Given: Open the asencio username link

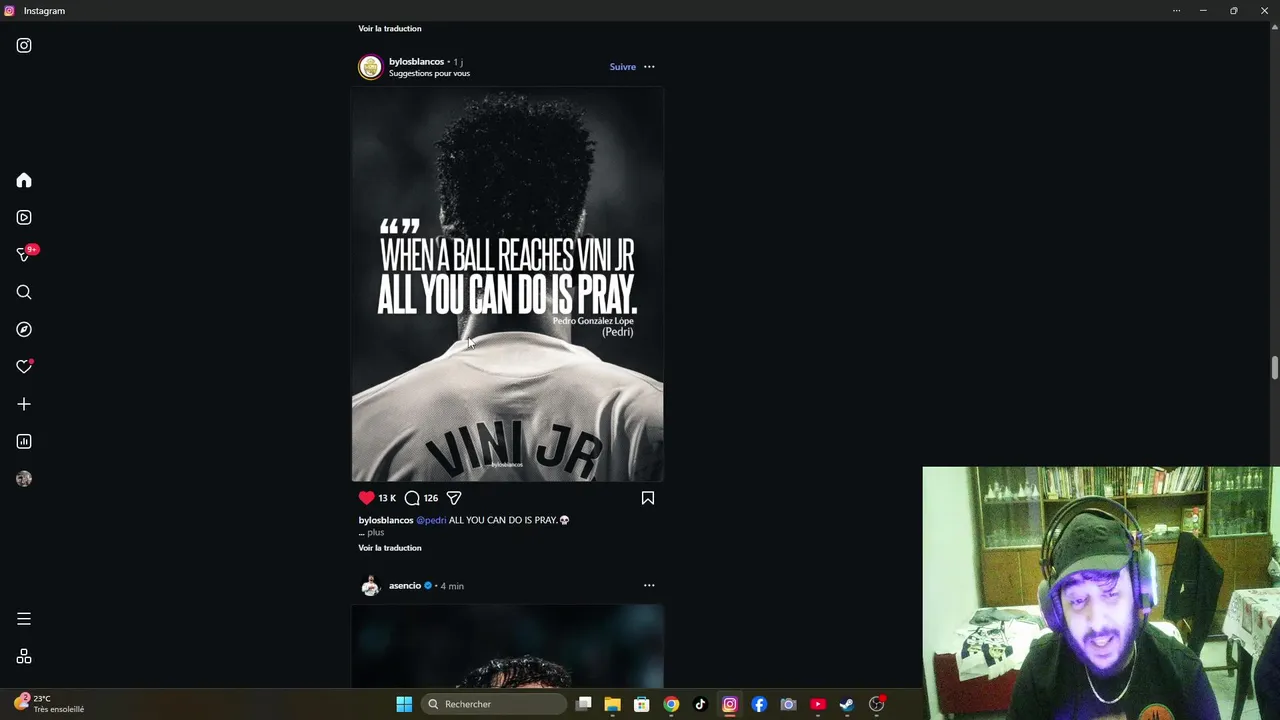Looking at the screenshot, I should point(405,585).
